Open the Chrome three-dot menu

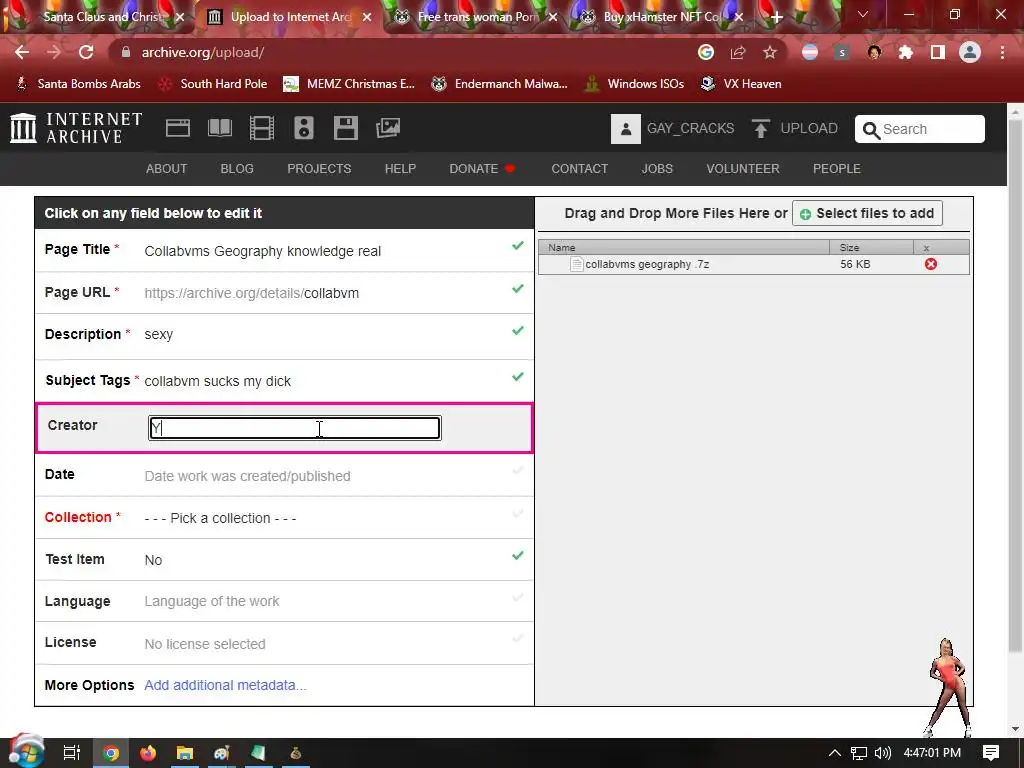click(1002, 52)
